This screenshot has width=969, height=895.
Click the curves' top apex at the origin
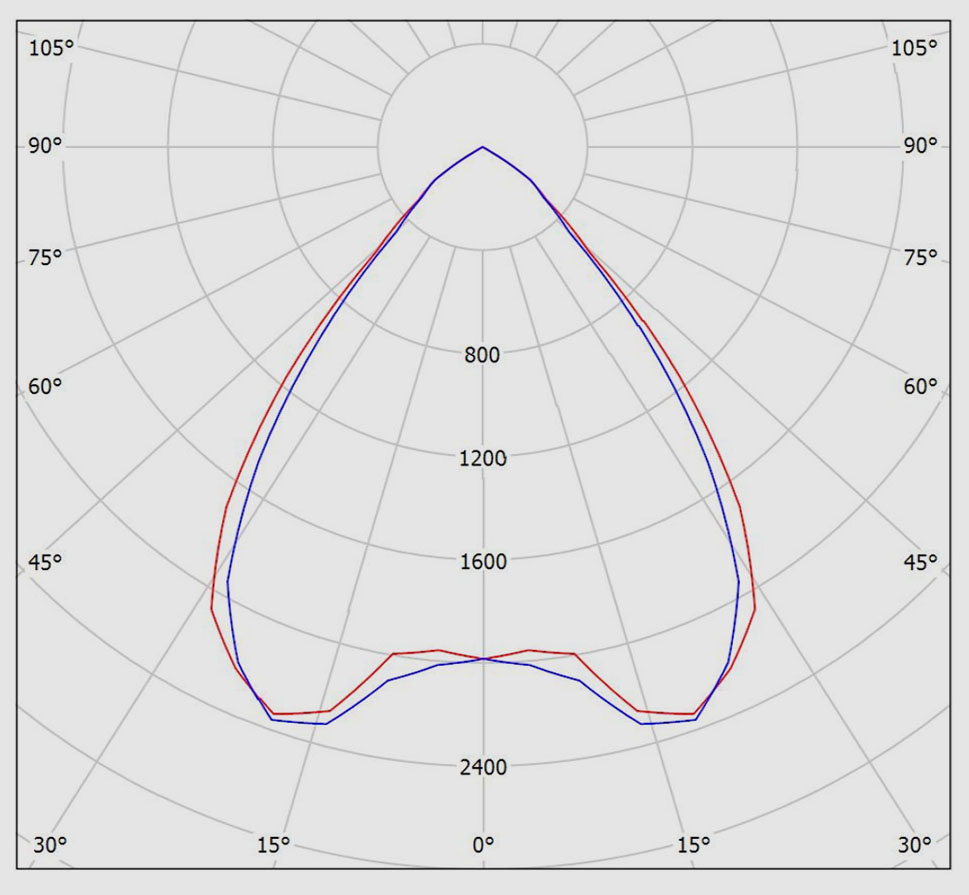[483, 147]
